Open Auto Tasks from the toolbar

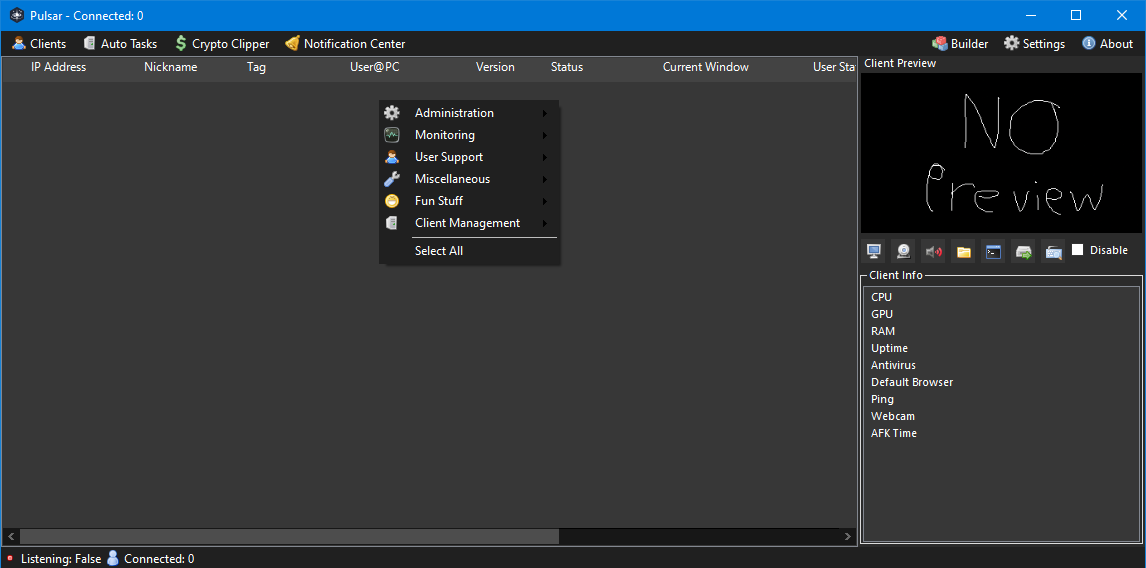[x=121, y=44]
